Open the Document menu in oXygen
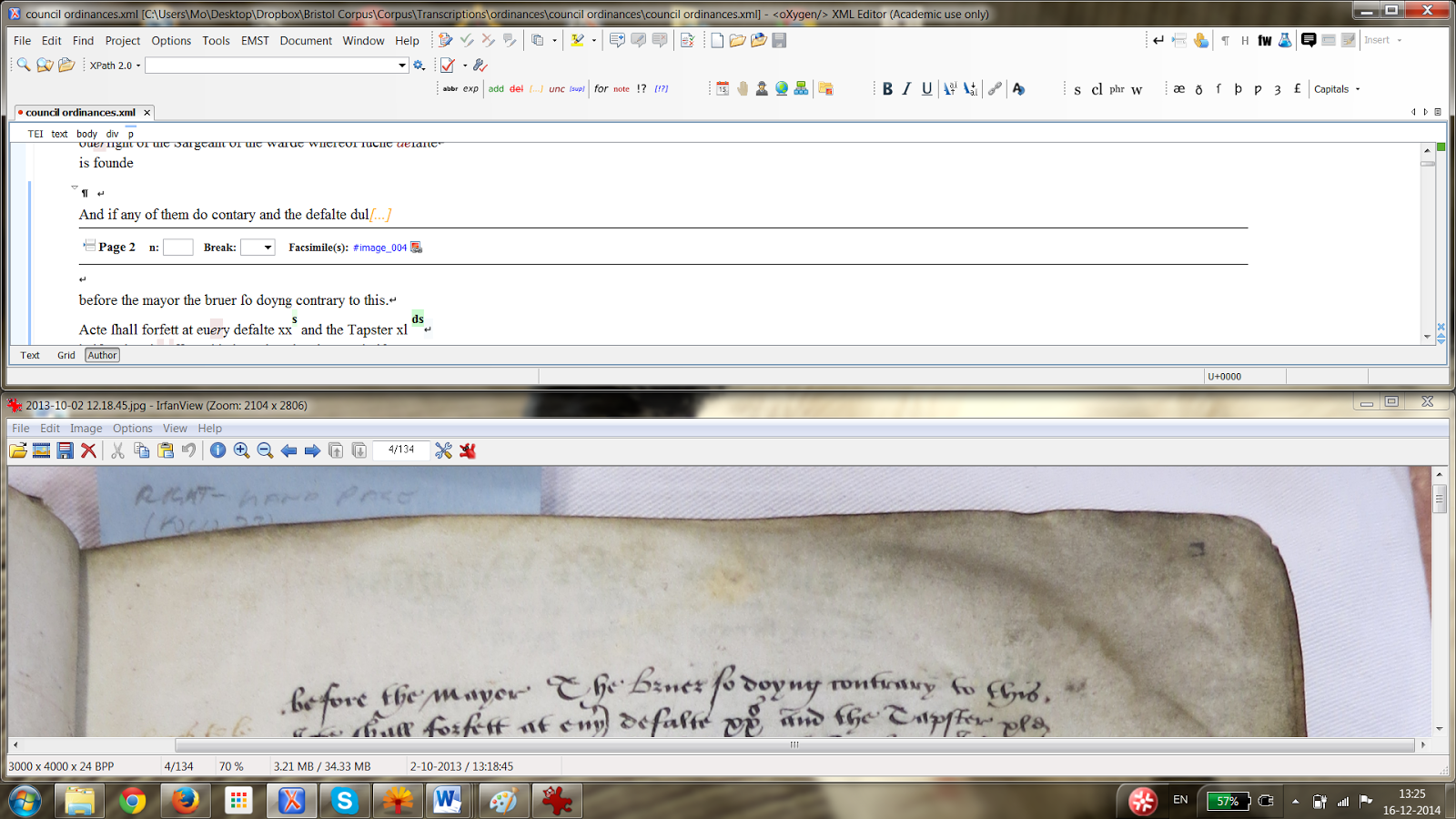The image size is (1456, 819). (306, 41)
